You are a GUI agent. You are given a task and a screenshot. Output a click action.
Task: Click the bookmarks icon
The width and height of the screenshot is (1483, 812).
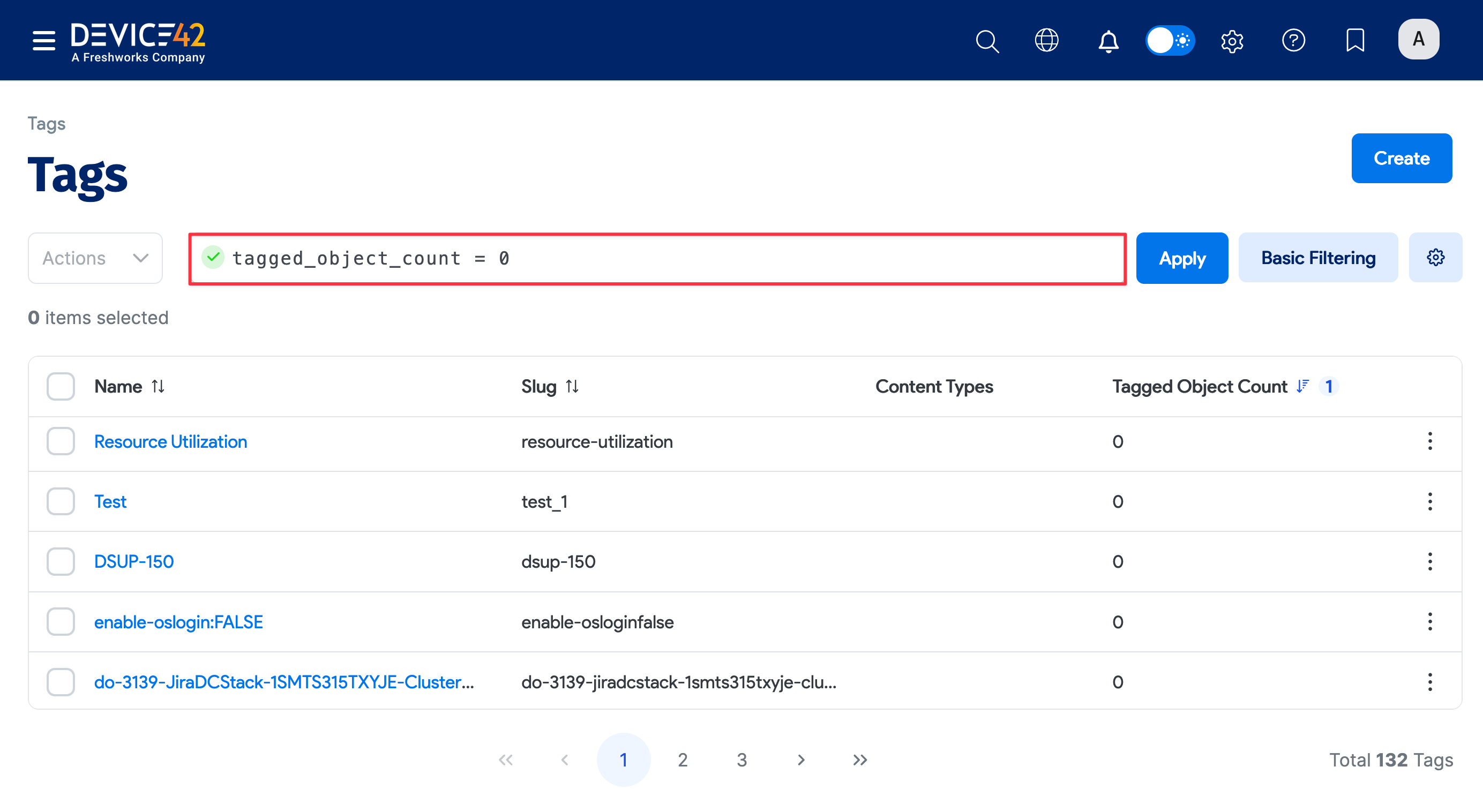point(1355,40)
